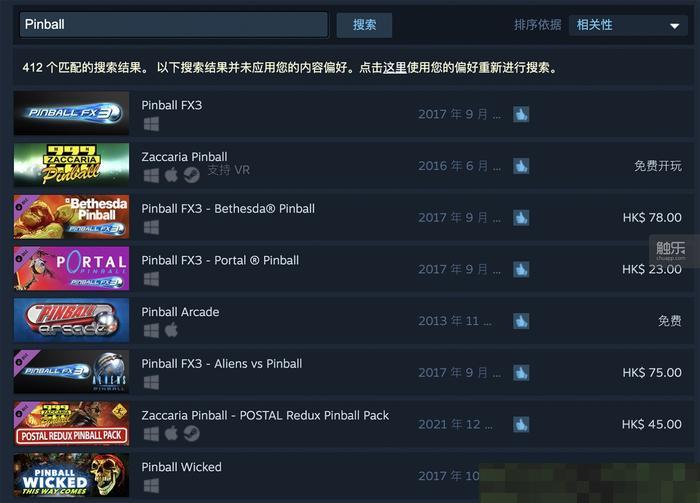
Task: Click the review icon for Aliens vs Pinball
Action: tap(521, 373)
